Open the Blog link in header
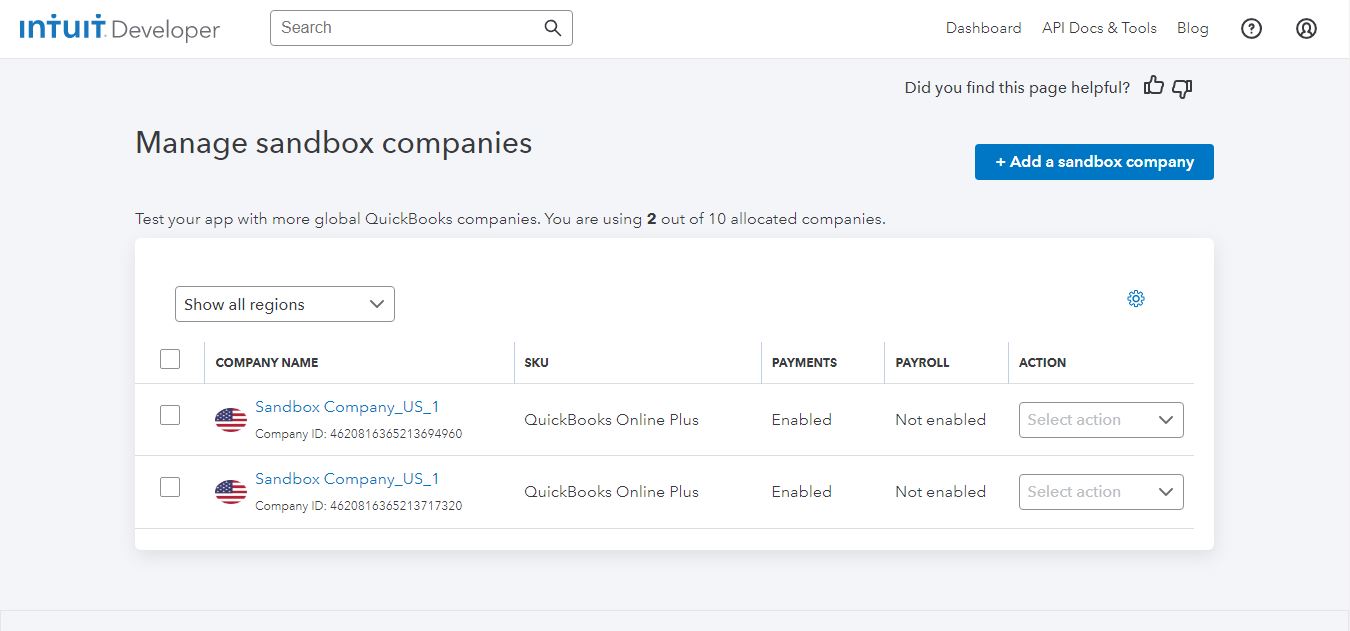The height and width of the screenshot is (631, 1350). [1192, 28]
